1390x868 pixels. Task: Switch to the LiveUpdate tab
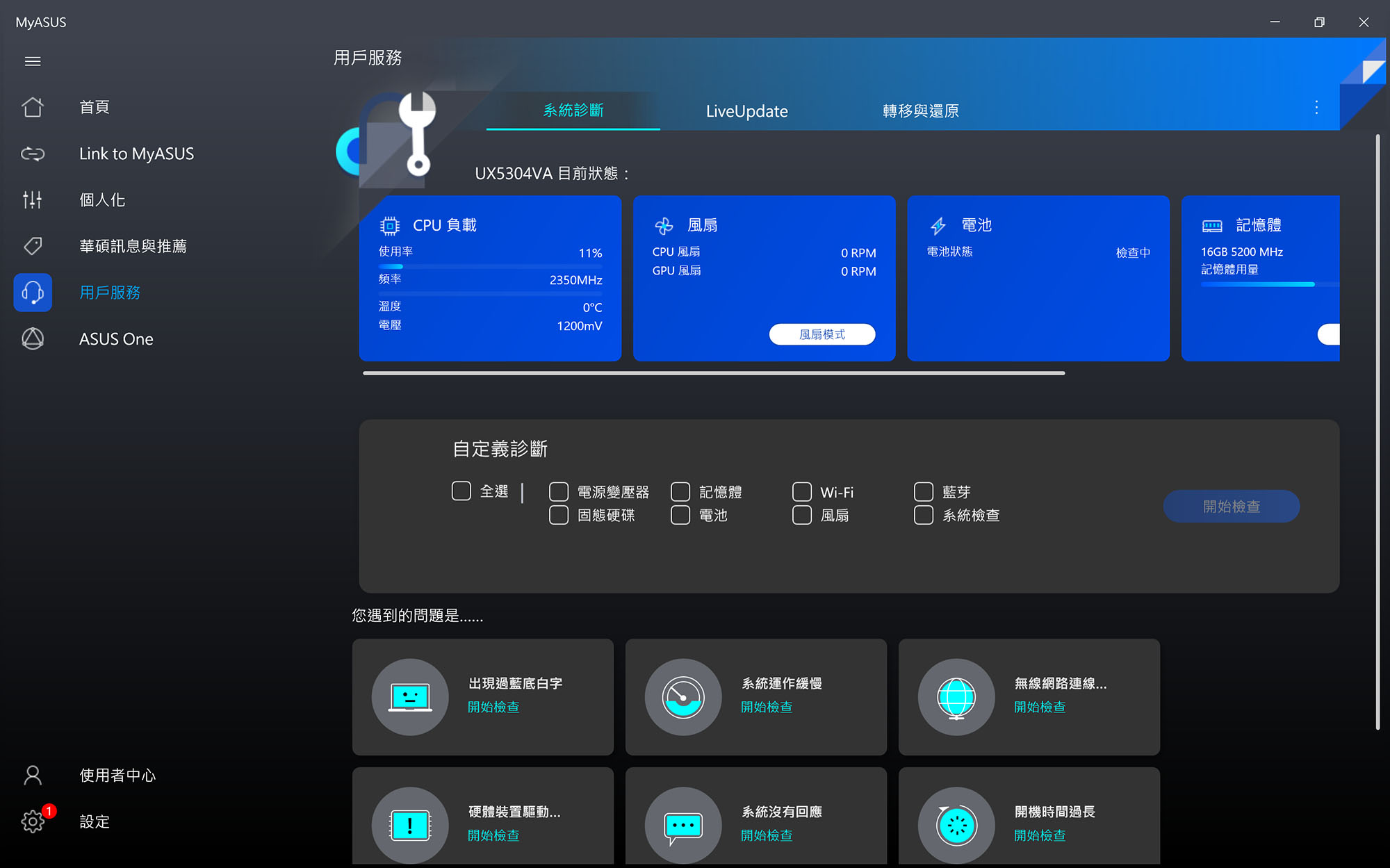(x=747, y=110)
